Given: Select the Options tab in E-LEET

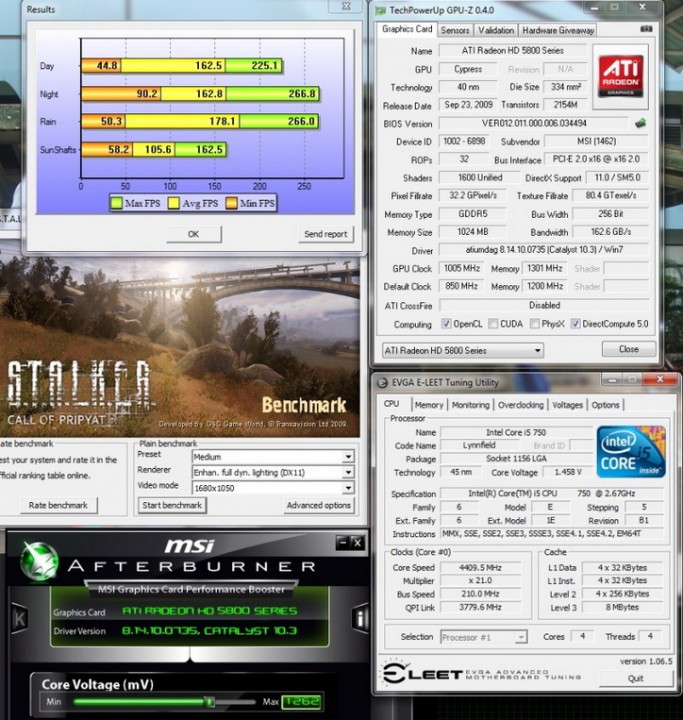Looking at the screenshot, I should tap(605, 405).
